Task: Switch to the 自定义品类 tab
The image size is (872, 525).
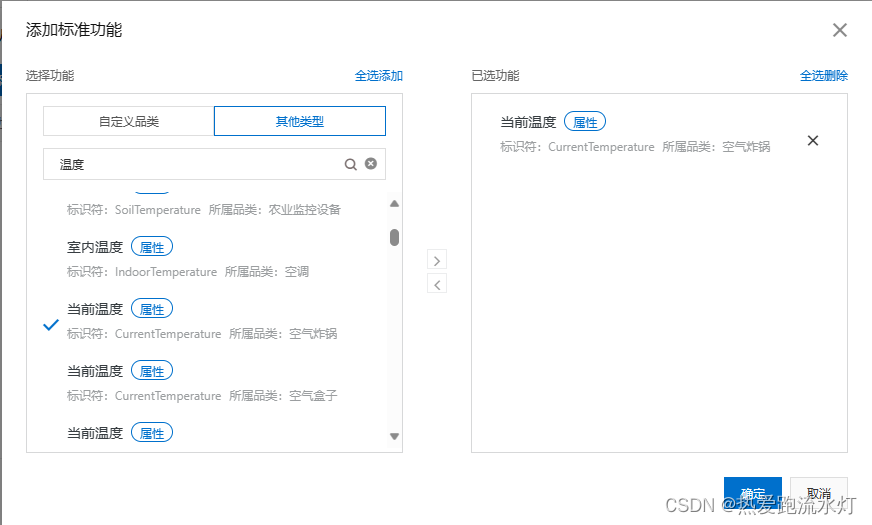Action: 128,121
